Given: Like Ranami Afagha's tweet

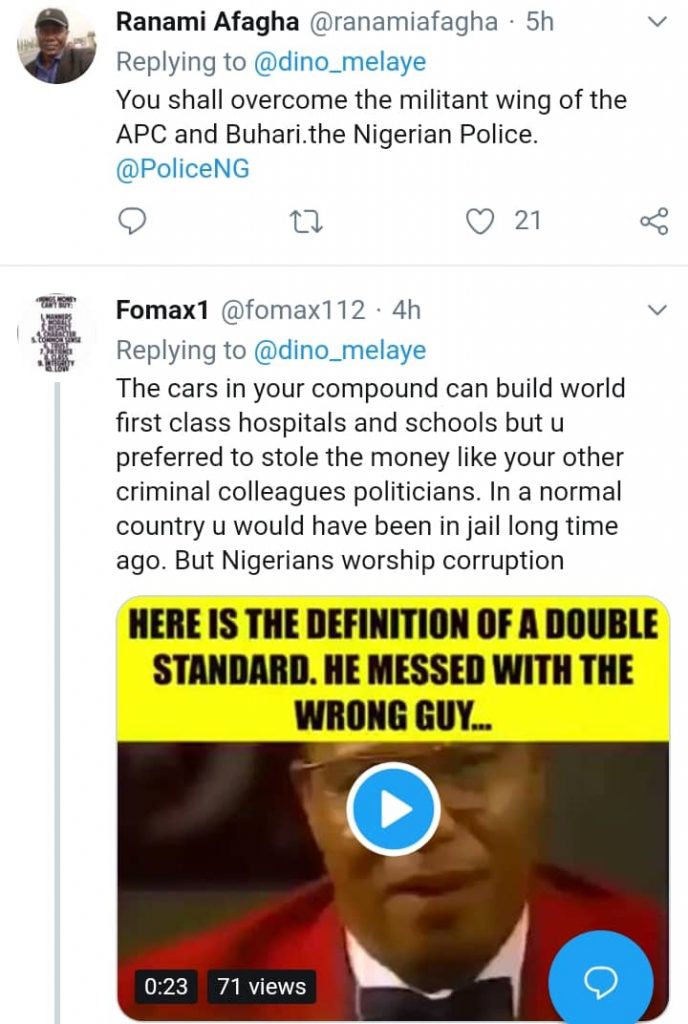Looking at the screenshot, I should click(482, 220).
